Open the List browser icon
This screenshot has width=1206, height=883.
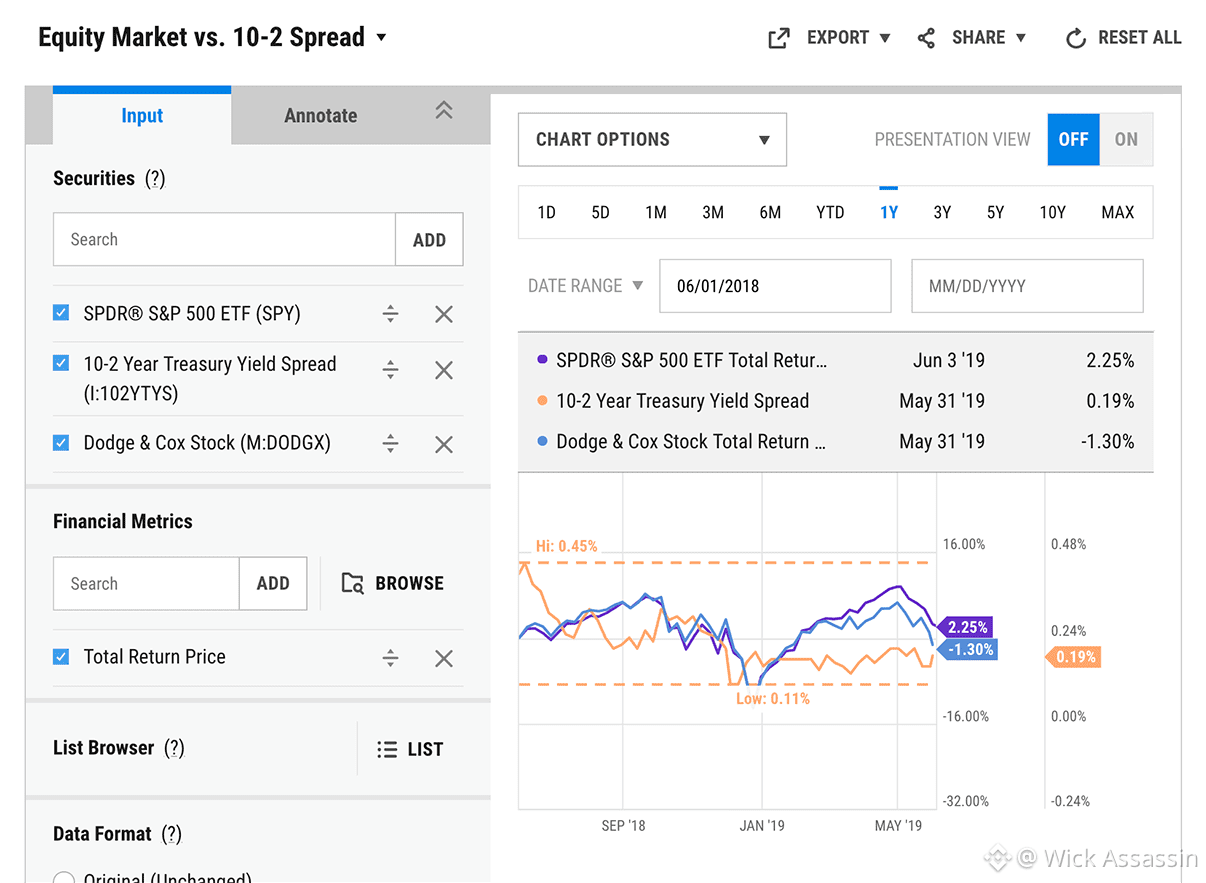387,749
